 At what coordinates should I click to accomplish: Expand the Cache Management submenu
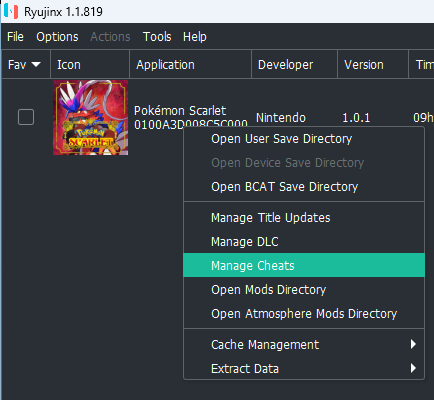pyautogui.click(x=304, y=344)
